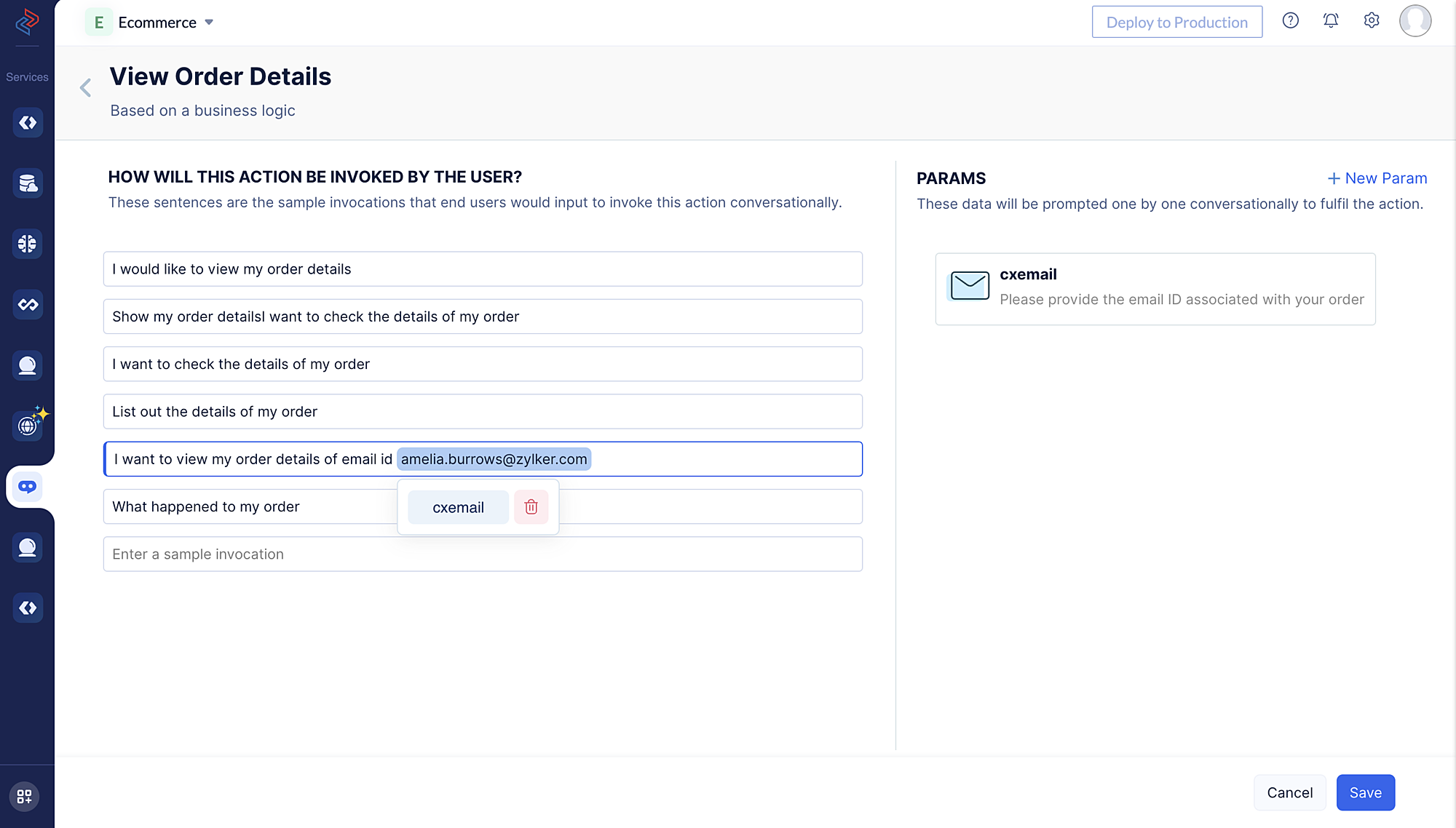Expand the Ecommerce project dropdown
1456x828 pixels.
pyautogui.click(x=209, y=23)
